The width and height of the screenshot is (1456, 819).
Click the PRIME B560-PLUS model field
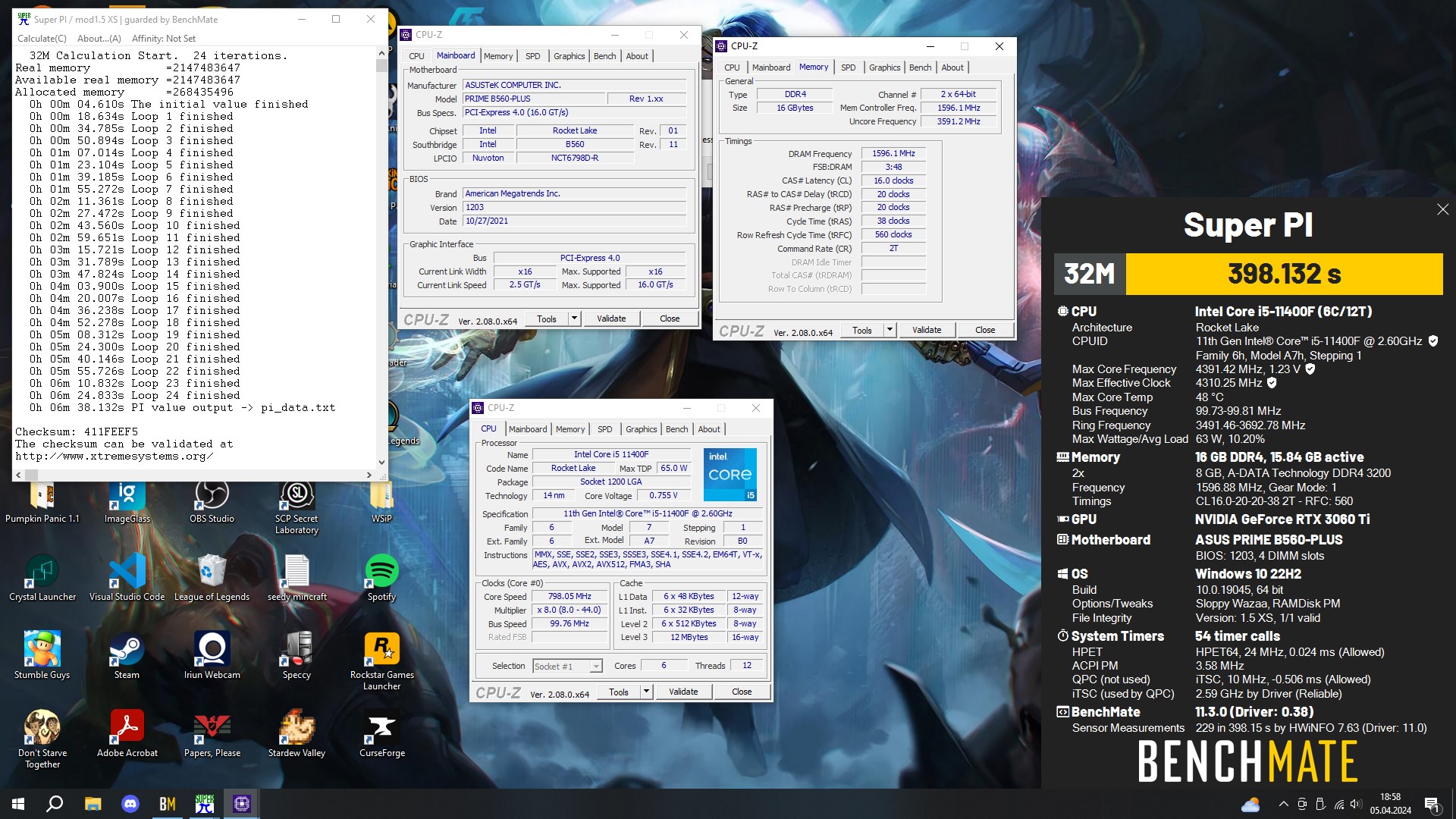point(534,99)
